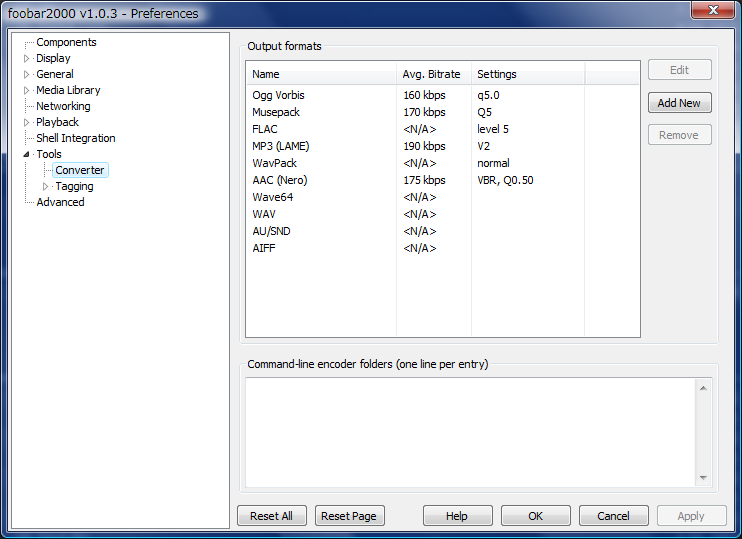Open Help for preferences

(457, 516)
